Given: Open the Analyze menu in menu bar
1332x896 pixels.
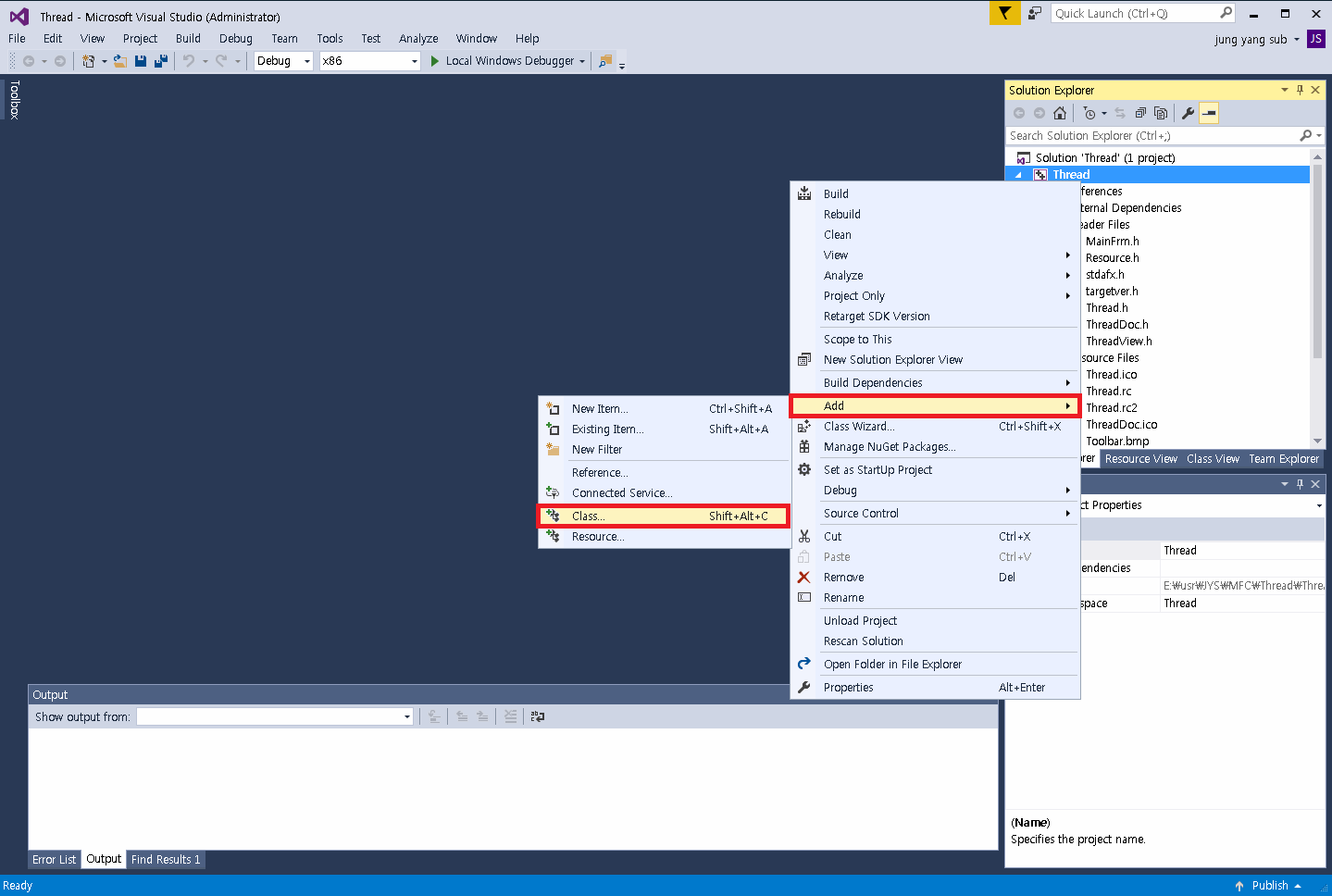Looking at the screenshot, I should point(418,39).
